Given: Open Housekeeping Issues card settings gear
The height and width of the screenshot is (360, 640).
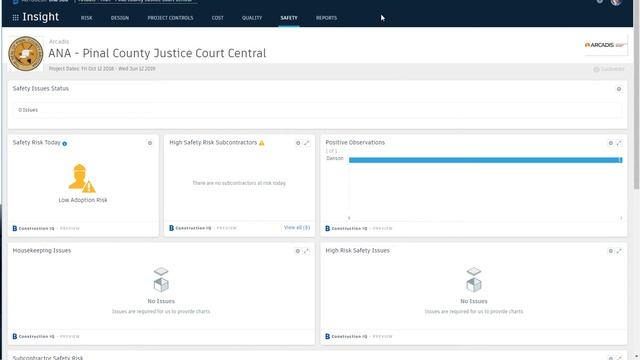Looking at the screenshot, I should (298, 251).
